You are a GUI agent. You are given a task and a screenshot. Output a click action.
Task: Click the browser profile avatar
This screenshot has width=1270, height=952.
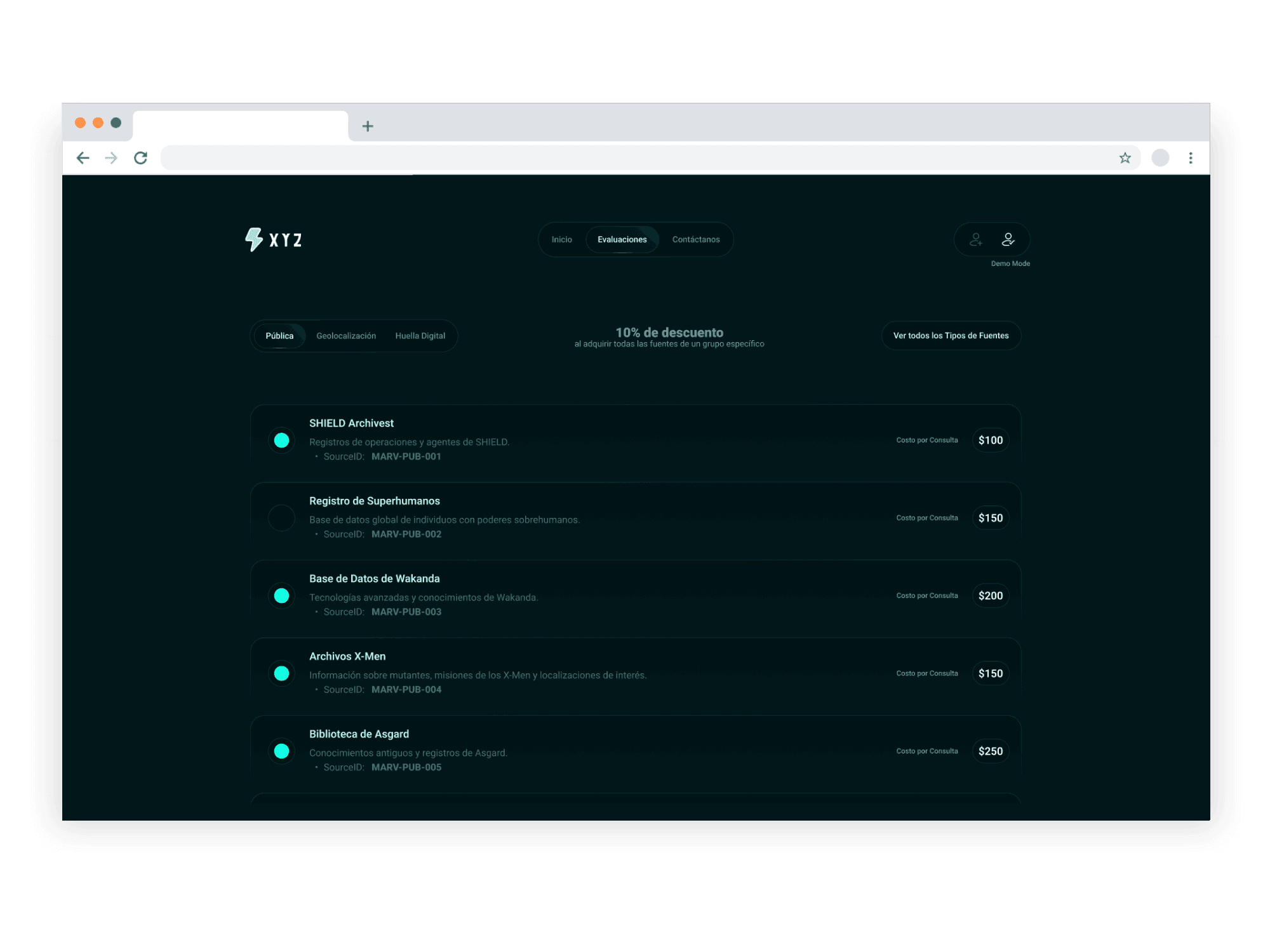[1160, 158]
